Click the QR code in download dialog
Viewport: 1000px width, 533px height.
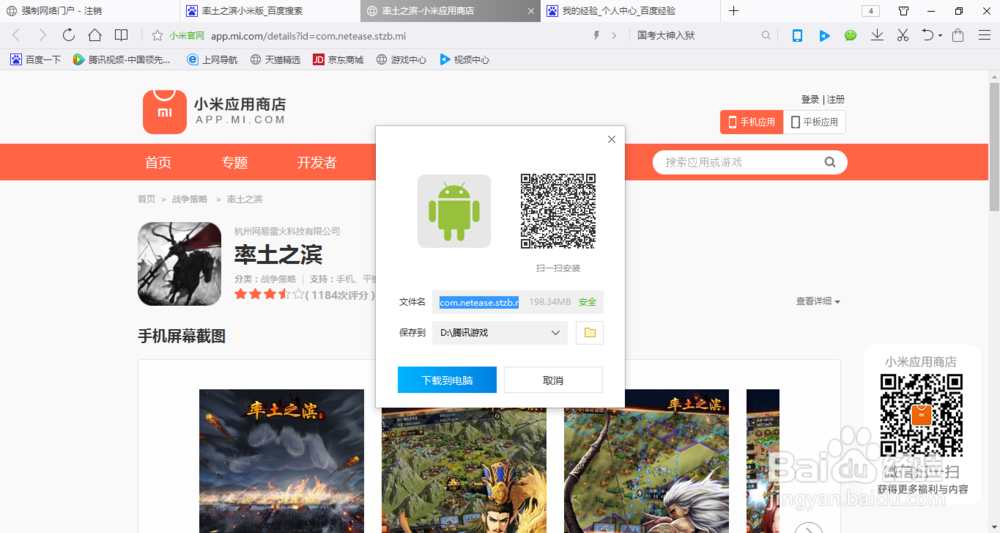[x=558, y=211]
